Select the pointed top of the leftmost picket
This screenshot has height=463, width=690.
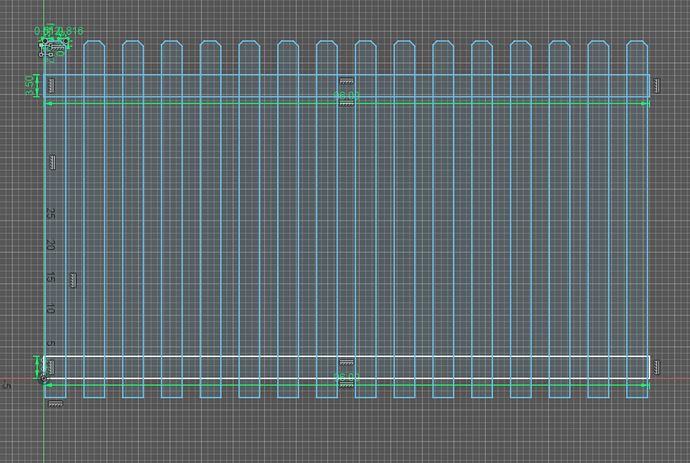(x=94, y=42)
